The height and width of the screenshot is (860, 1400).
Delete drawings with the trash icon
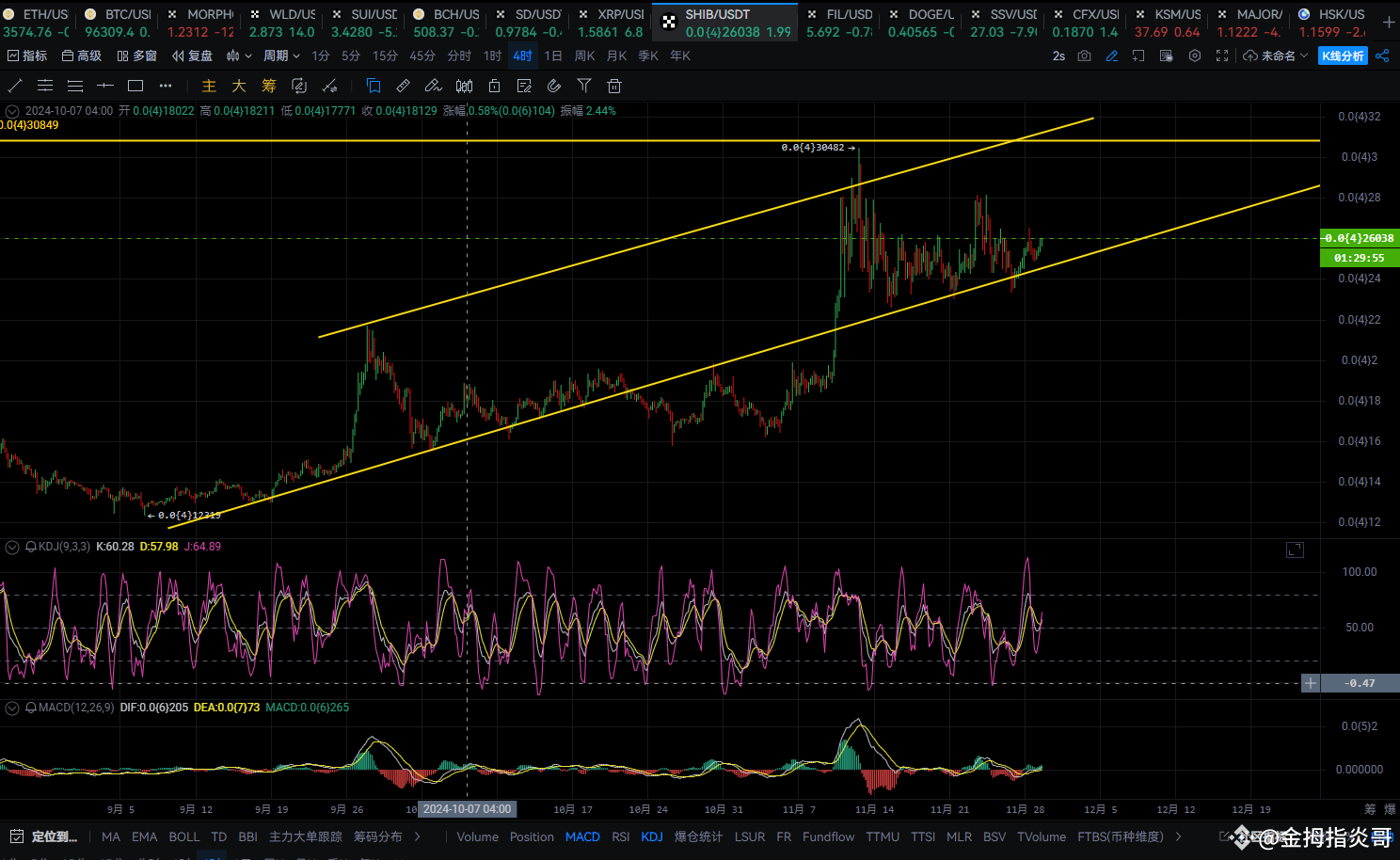[x=614, y=86]
